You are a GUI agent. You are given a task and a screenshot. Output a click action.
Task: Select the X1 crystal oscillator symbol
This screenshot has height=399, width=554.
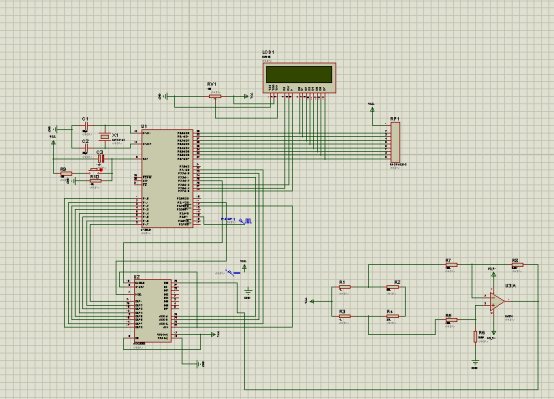point(105,136)
